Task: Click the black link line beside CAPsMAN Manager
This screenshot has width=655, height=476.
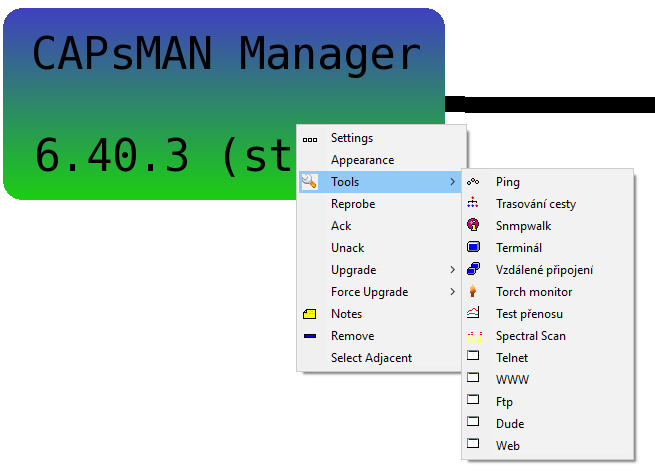Action: point(550,104)
